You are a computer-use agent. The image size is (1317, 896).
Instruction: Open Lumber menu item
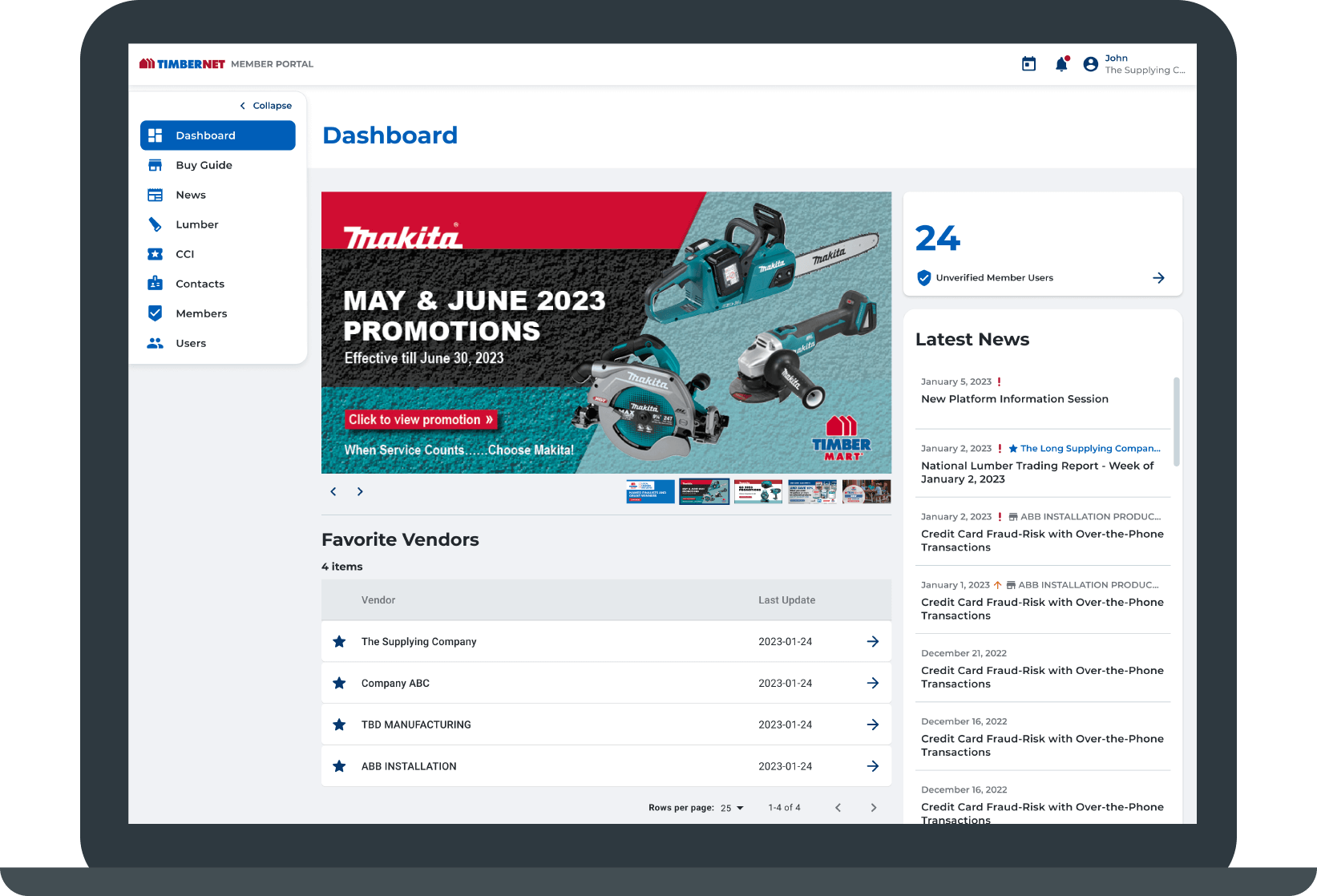pyautogui.click(x=218, y=224)
